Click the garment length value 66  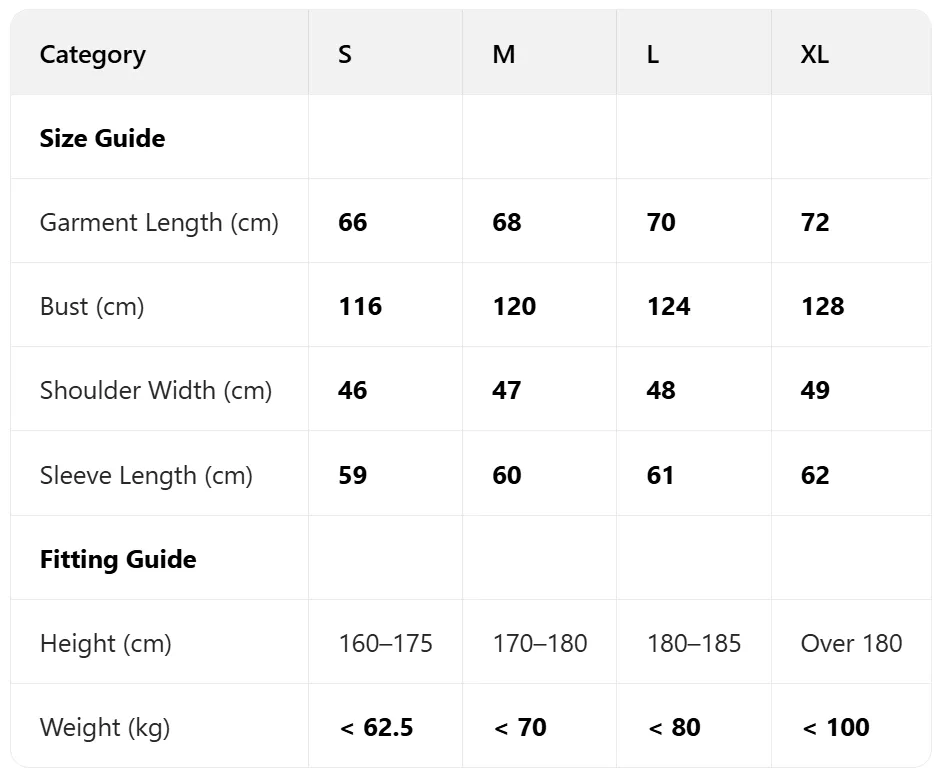(353, 222)
